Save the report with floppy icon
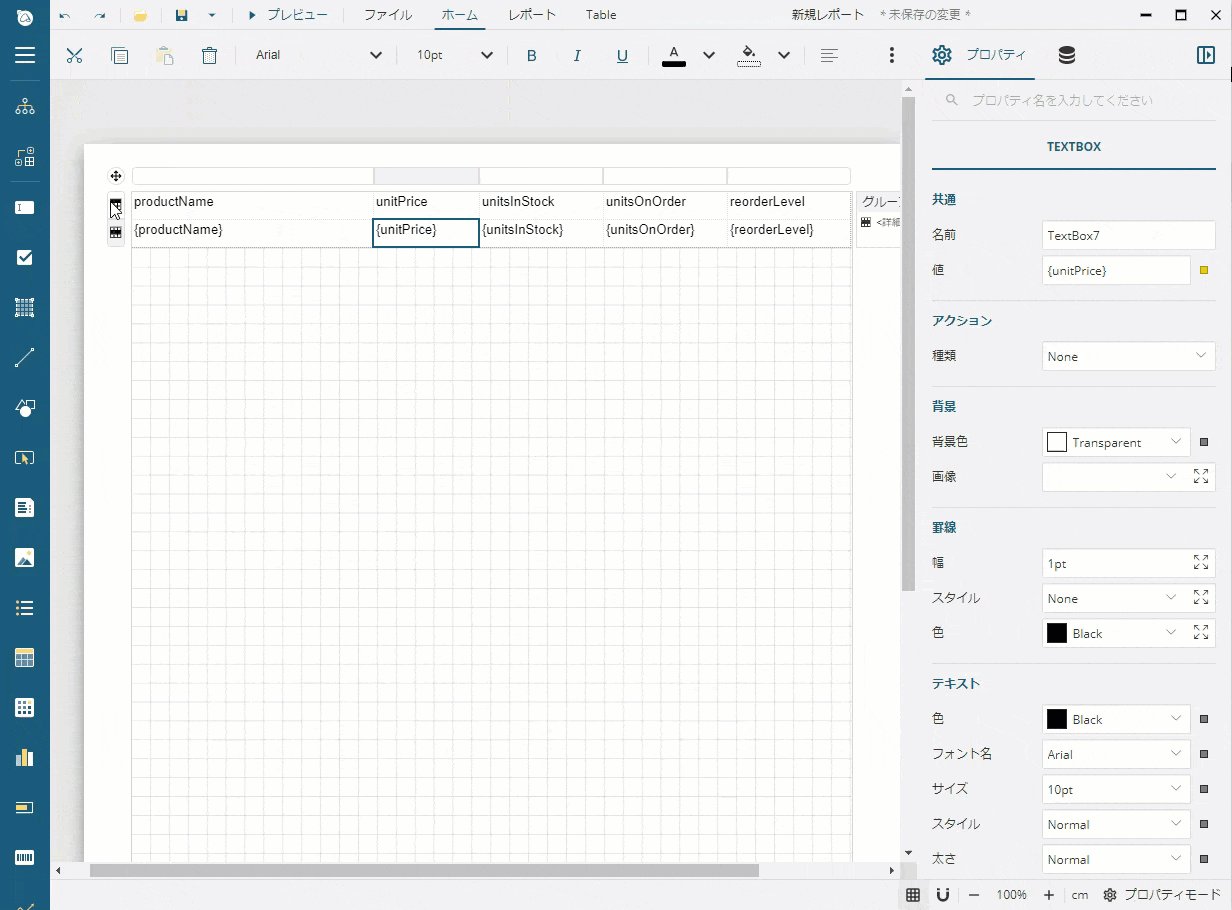1232x910 pixels. coord(181,16)
